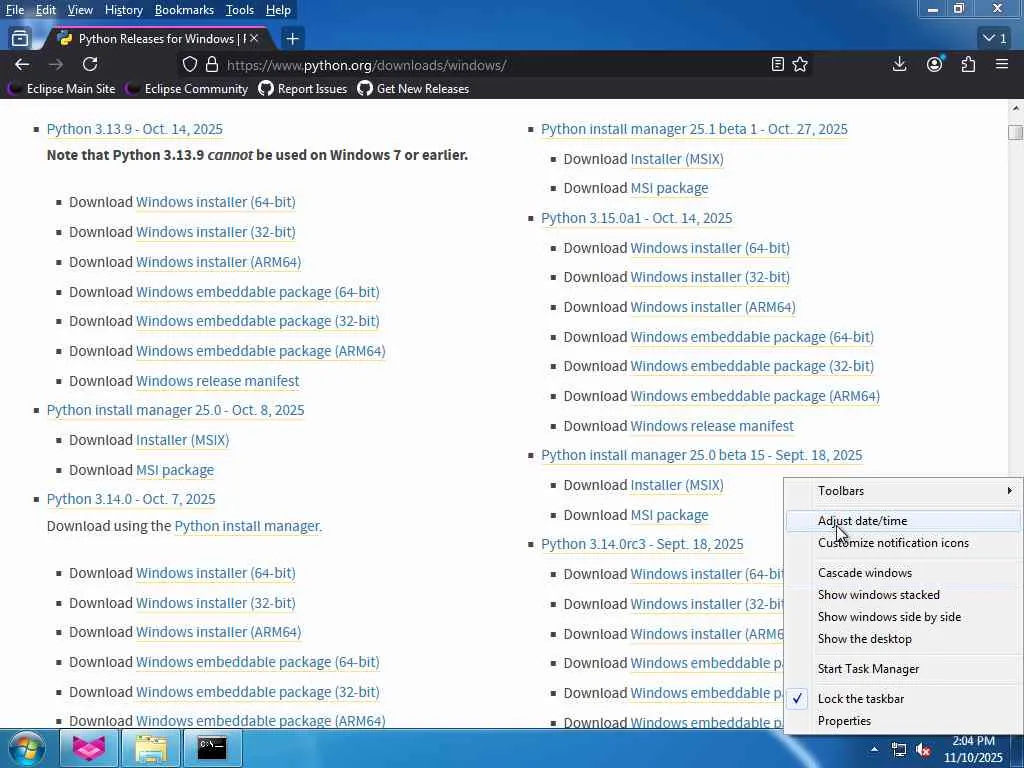
Task: Open Python 3.14.0rc3 - Sept. 18, 2025 link
Action: (x=642, y=544)
